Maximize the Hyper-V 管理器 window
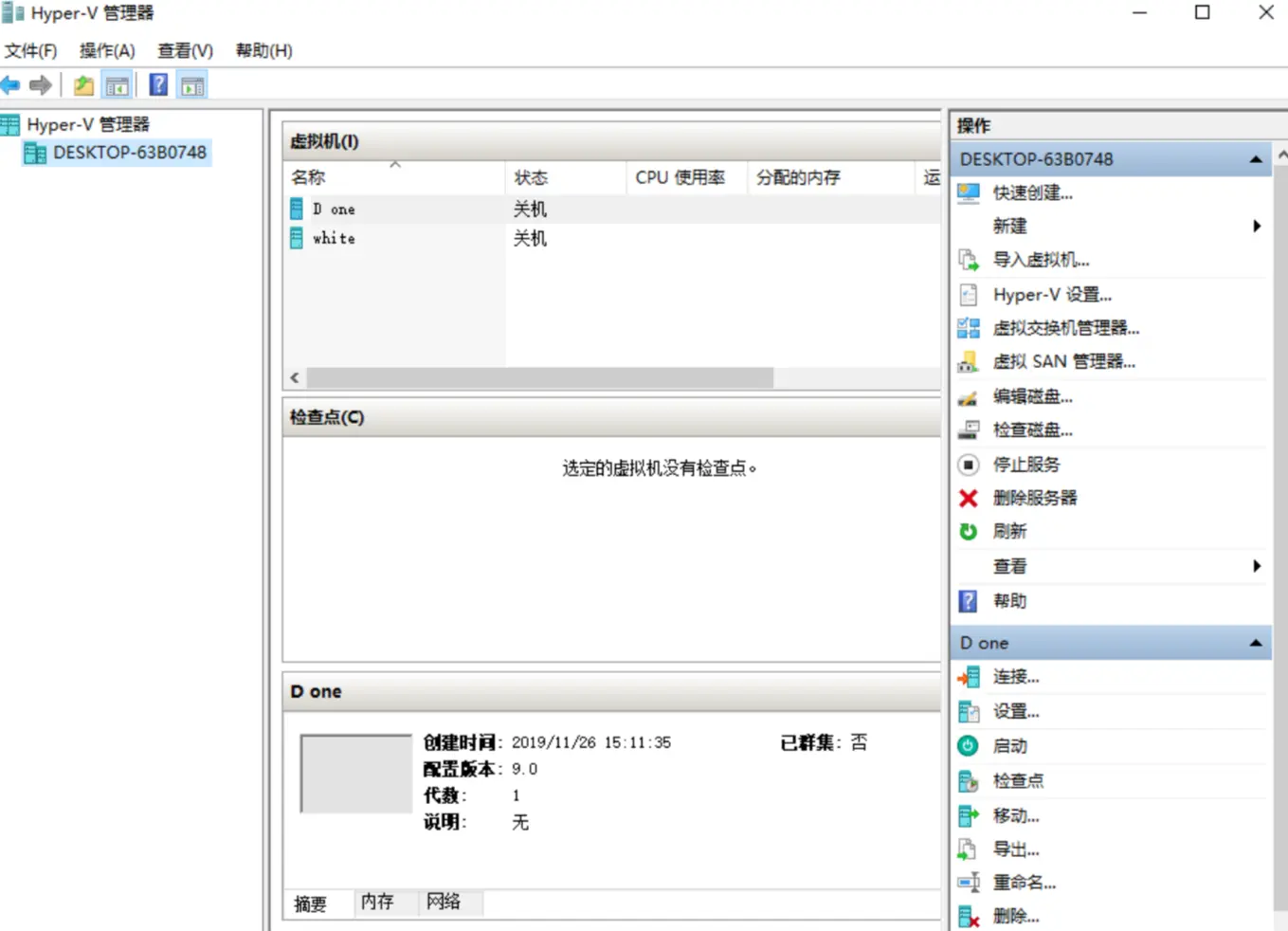This screenshot has height=931, width=1288. coord(1202,12)
